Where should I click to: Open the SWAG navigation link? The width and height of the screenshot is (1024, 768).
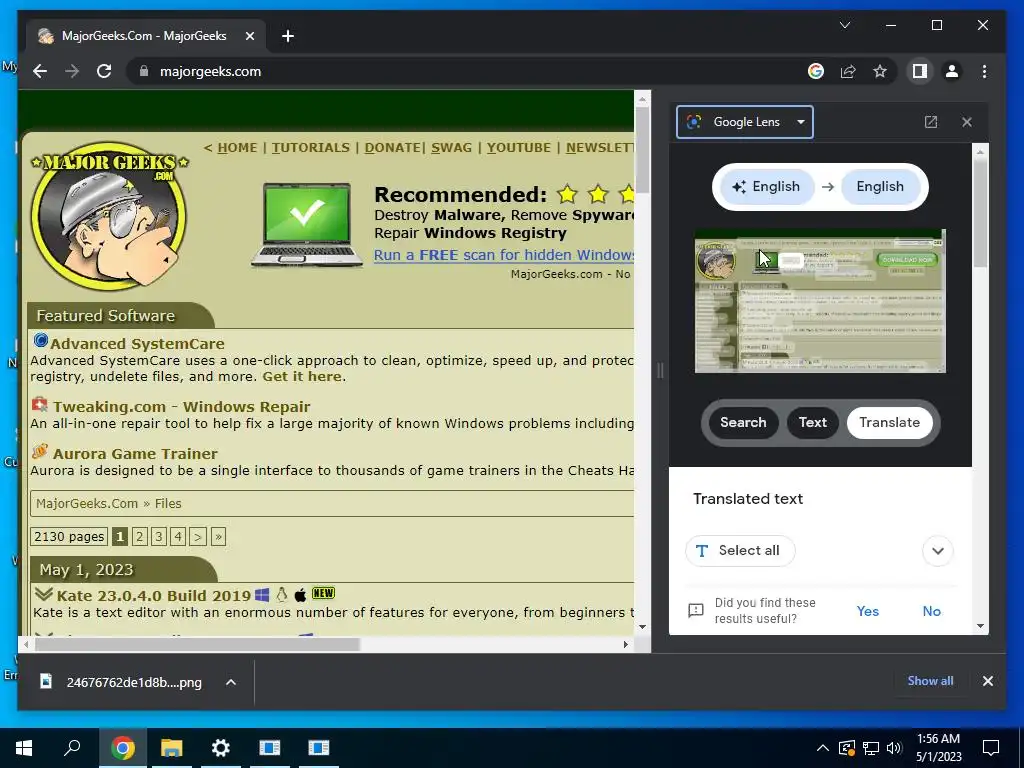451,148
